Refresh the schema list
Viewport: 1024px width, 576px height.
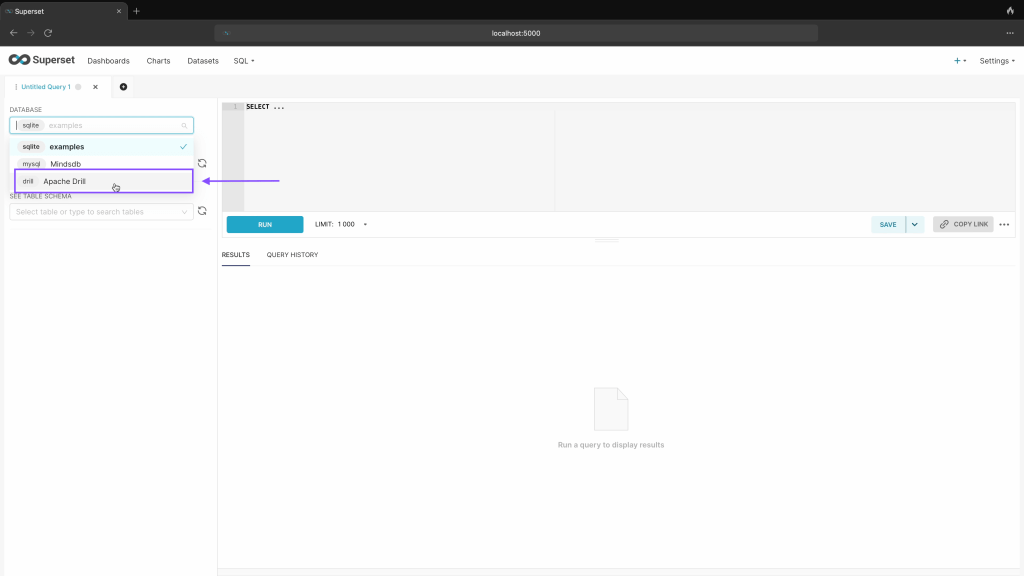click(202, 163)
